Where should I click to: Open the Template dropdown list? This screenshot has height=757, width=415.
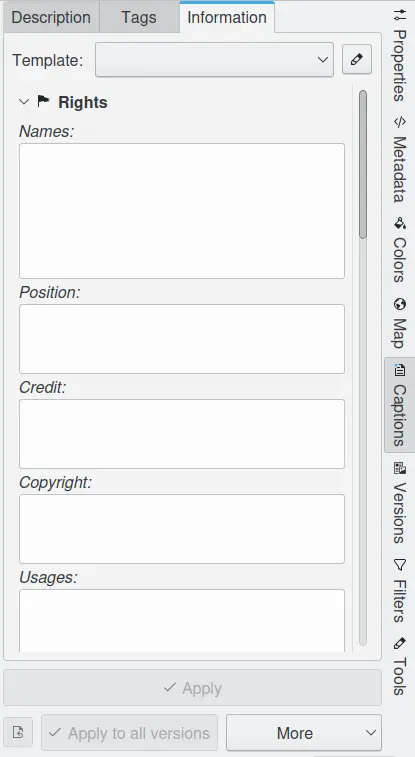(214, 59)
